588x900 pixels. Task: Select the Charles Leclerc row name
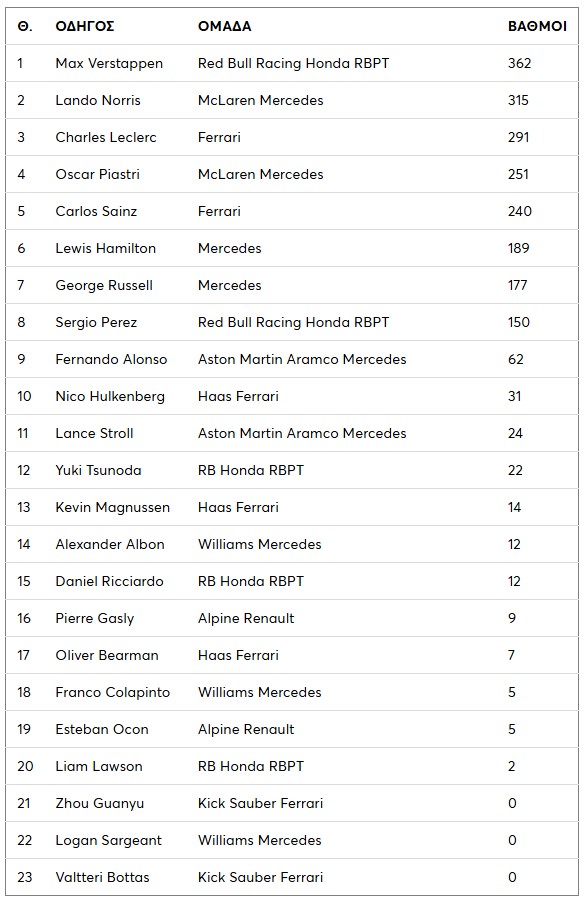106,137
